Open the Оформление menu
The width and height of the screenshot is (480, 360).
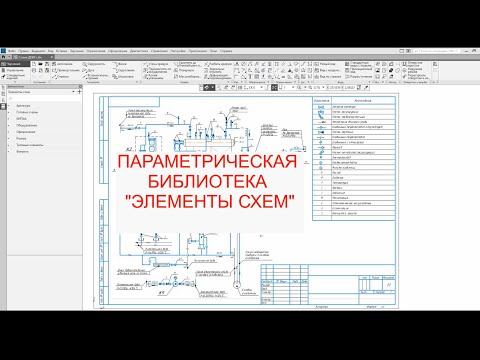pyautogui.click(x=118, y=51)
